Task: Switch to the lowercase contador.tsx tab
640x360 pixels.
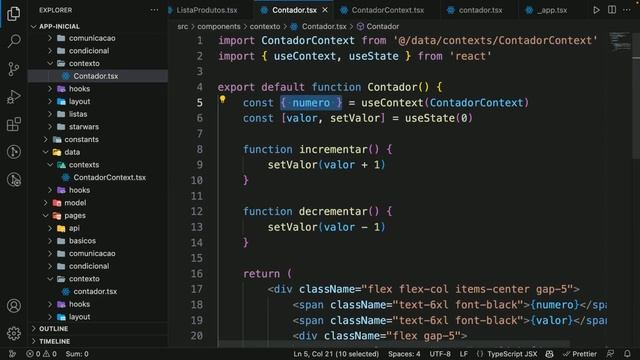Action: coord(480,10)
